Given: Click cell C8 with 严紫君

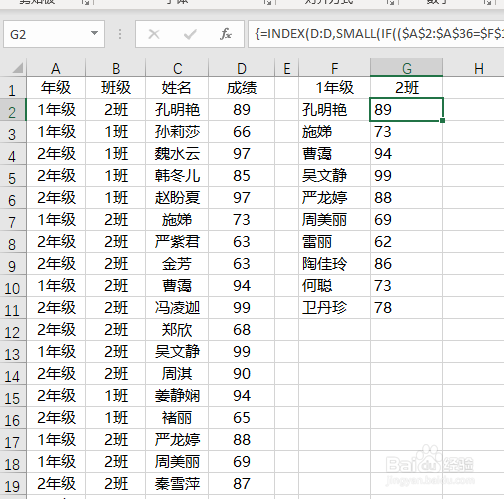Looking at the screenshot, I should tap(177, 241).
